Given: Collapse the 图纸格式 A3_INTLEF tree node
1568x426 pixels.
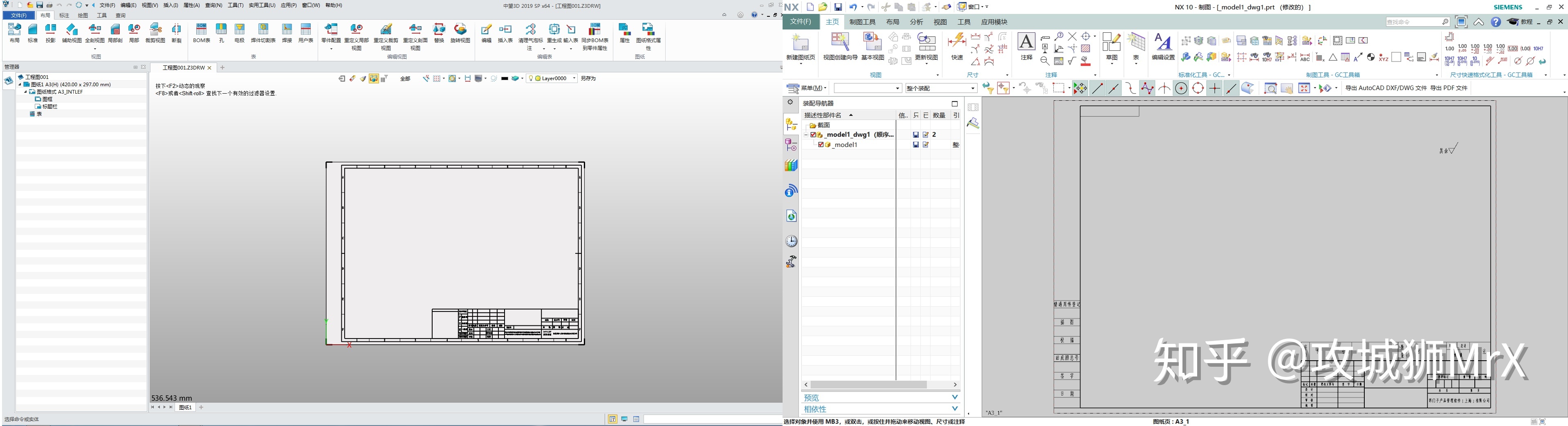Looking at the screenshot, I should click(26, 92).
